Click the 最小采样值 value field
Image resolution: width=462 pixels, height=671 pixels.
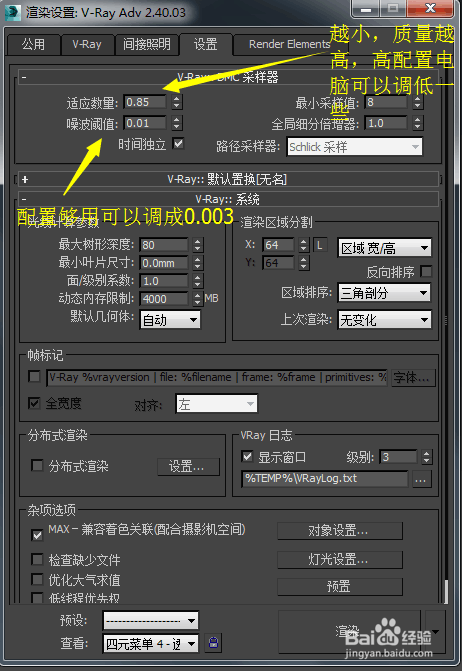coord(386,102)
